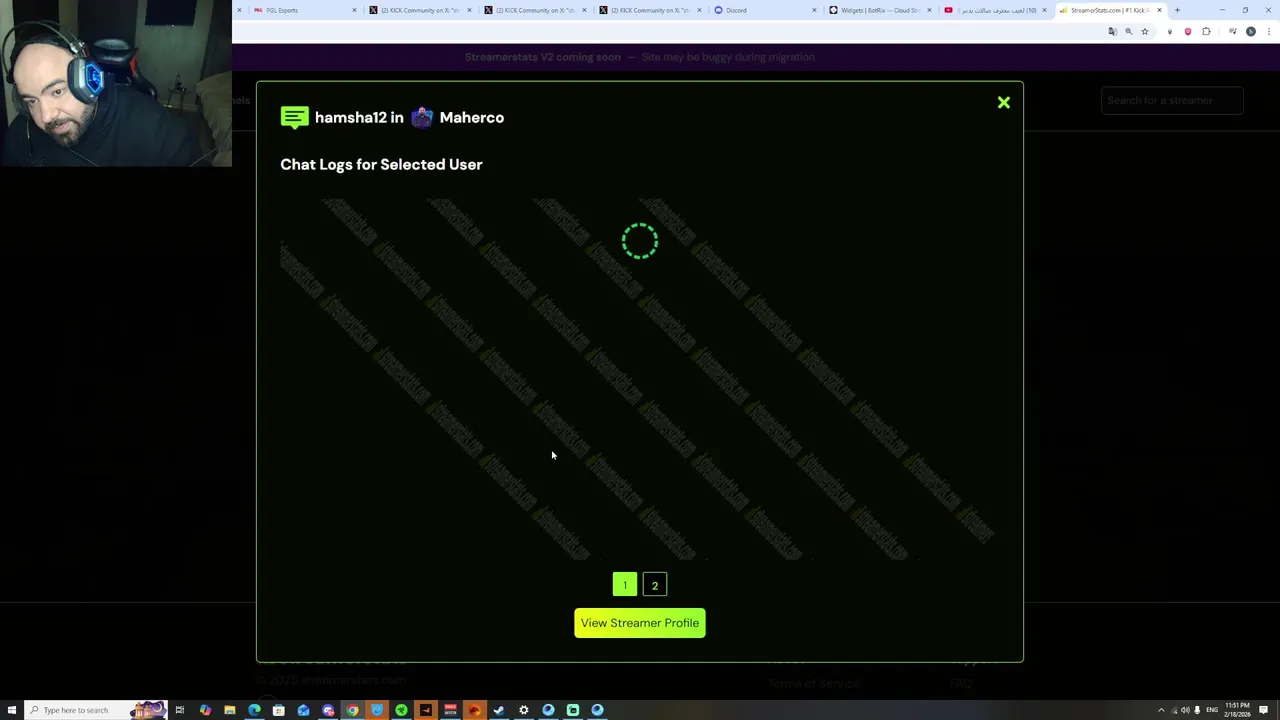Click the Google Chrome taskbar icon
1280x720 pixels.
point(352,710)
